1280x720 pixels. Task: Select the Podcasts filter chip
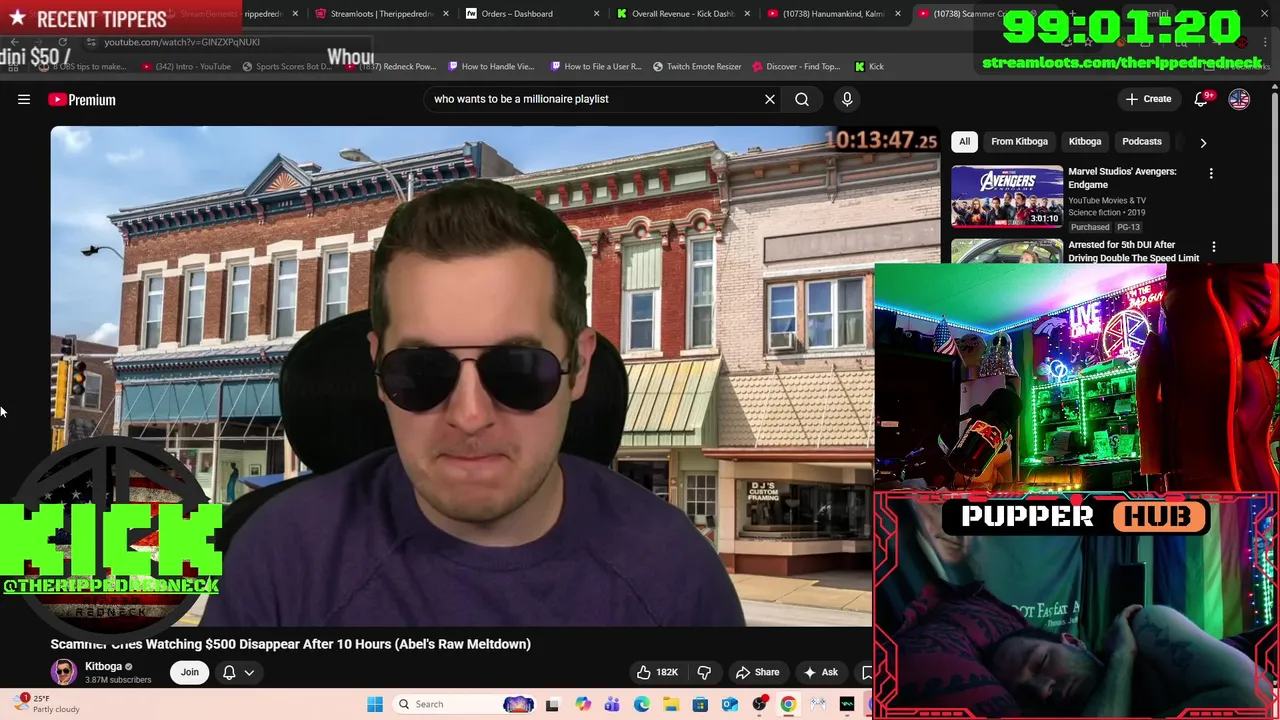(1141, 141)
